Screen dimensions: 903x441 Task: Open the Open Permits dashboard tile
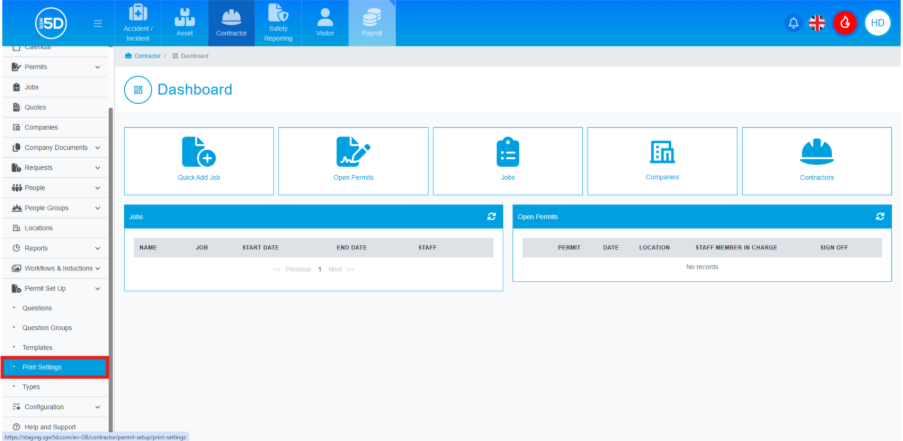tap(353, 160)
